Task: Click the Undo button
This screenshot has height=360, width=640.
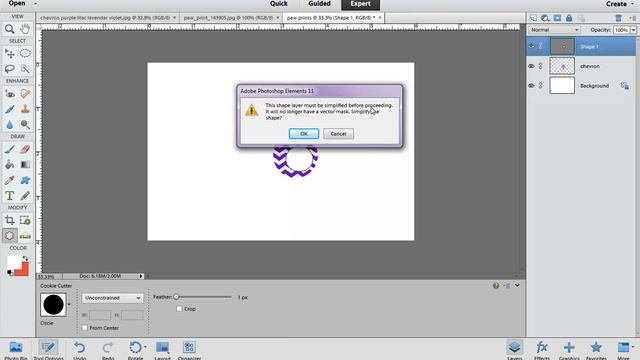Action: click(x=80, y=350)
